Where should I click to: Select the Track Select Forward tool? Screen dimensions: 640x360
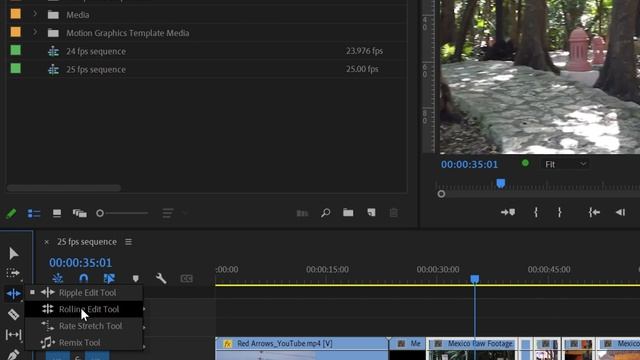tap(13, 273)
